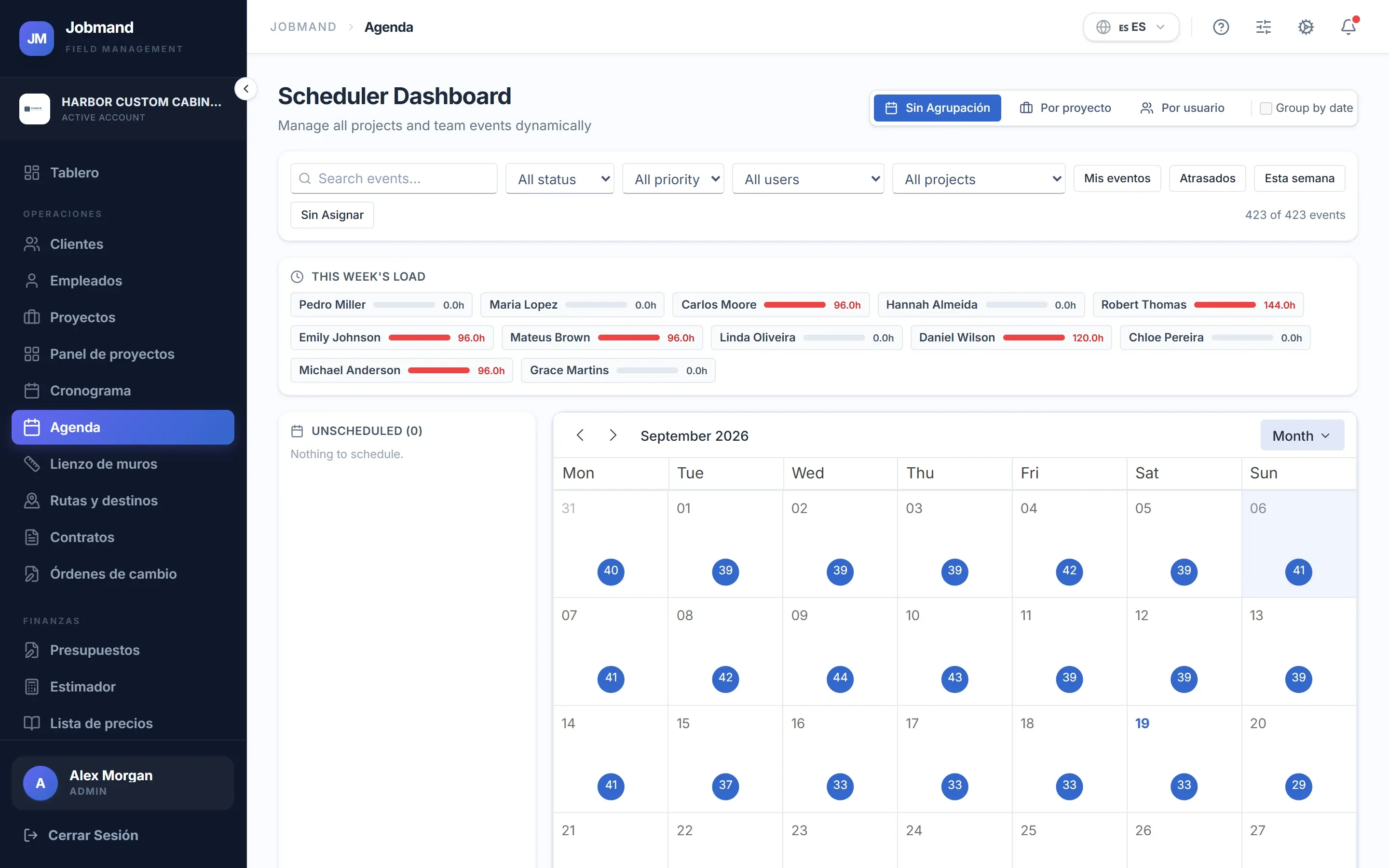Click the 43 events badge on the 10th

(x=954, y=678)
